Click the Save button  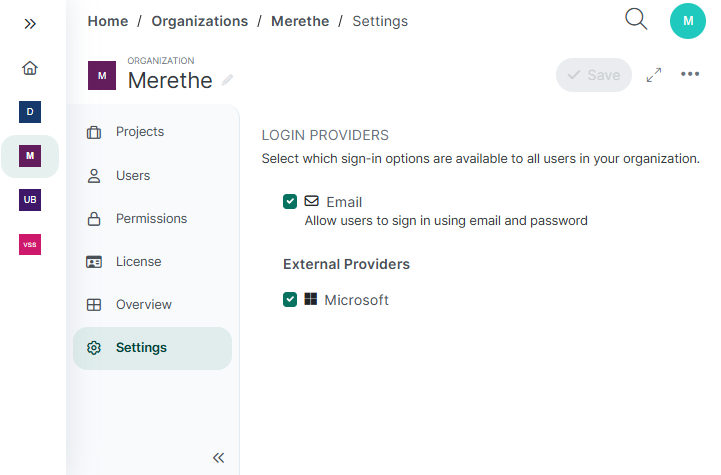click(594, 75)
